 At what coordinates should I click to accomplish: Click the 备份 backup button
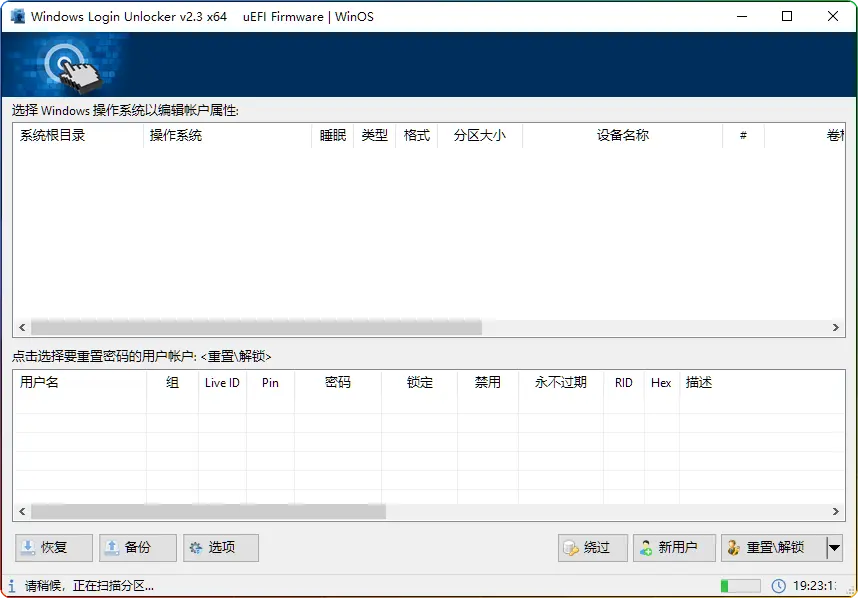pyautogui.click(x=138, y=548)
